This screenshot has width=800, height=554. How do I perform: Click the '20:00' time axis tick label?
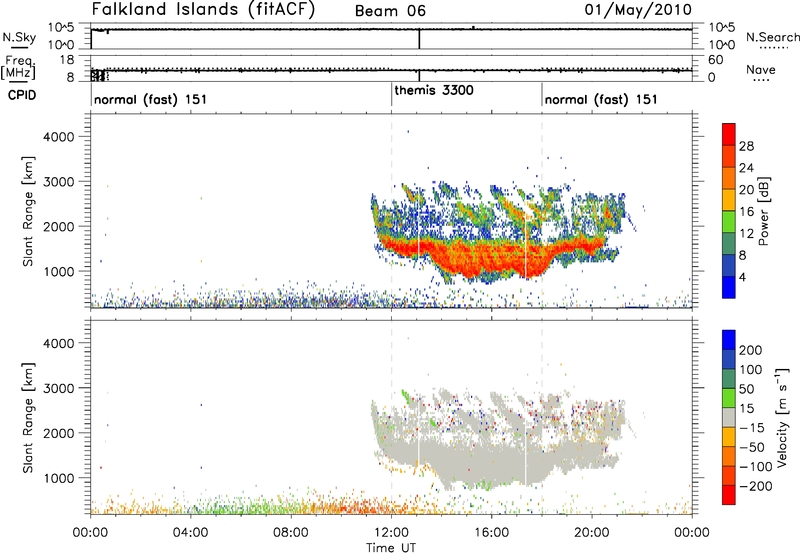pos(592,533)
